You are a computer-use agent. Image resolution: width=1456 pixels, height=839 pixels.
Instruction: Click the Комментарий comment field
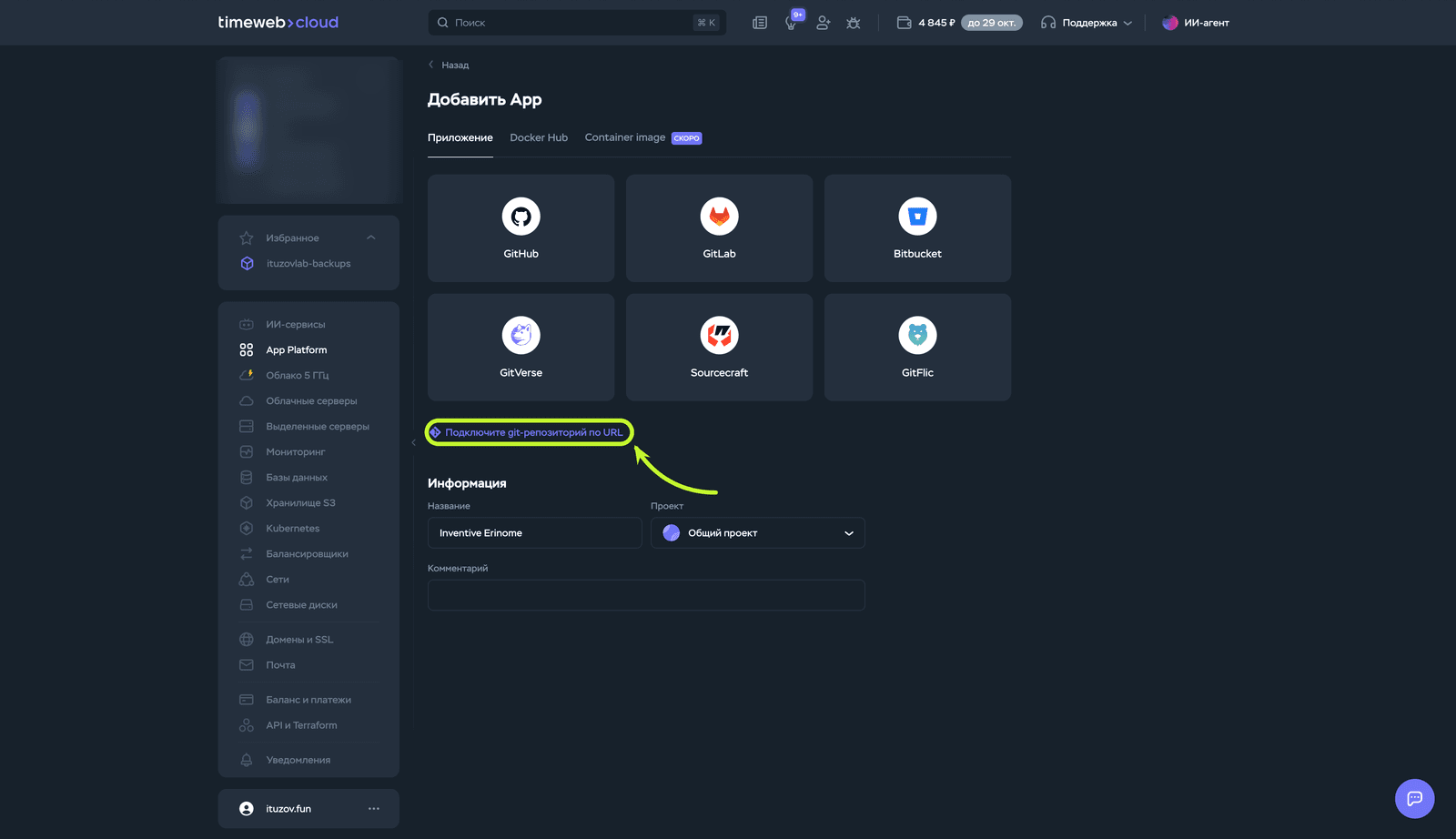[x=646, y=595]
